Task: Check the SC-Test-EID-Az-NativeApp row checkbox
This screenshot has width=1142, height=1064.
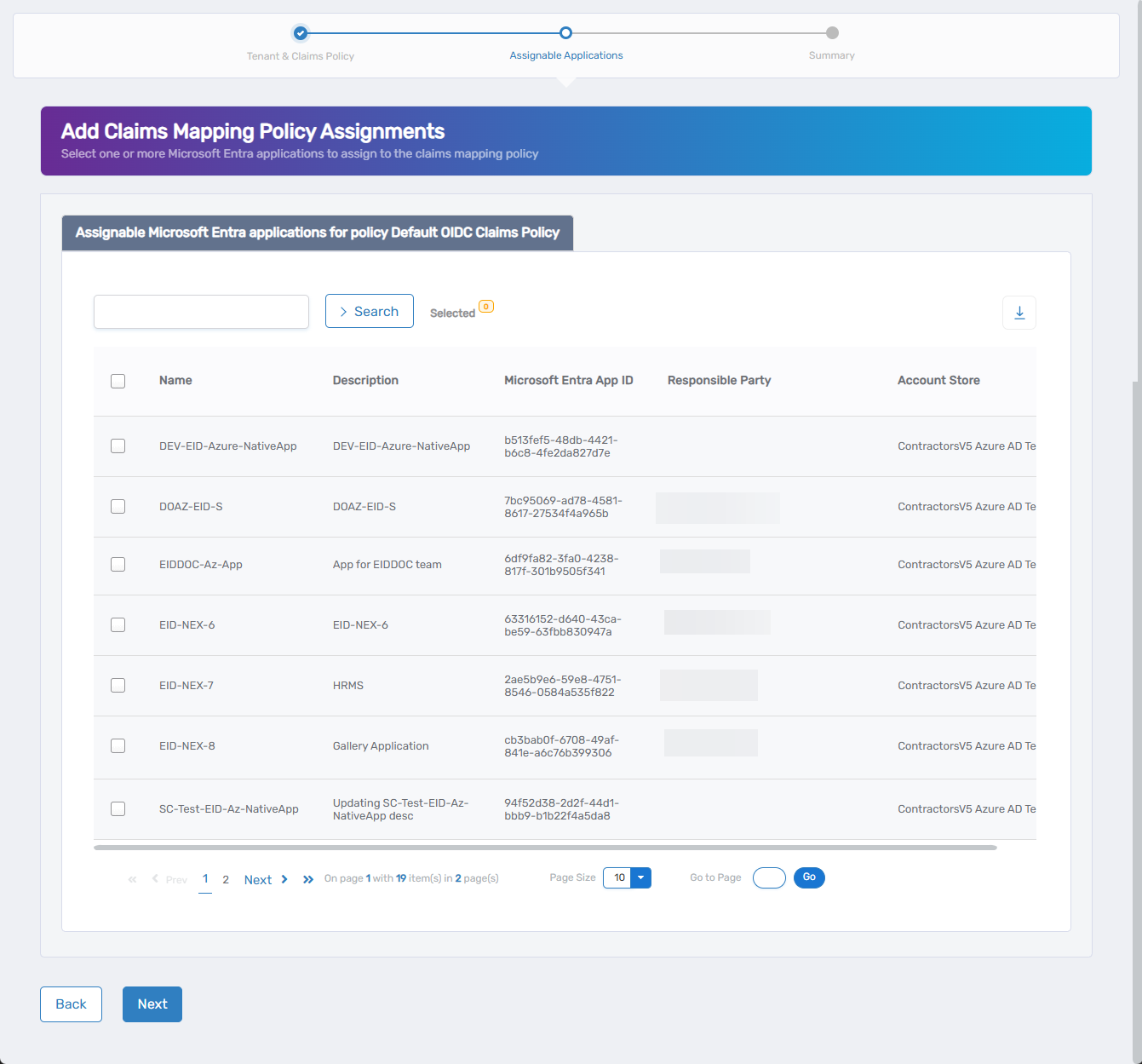Action: pos(118,808)
